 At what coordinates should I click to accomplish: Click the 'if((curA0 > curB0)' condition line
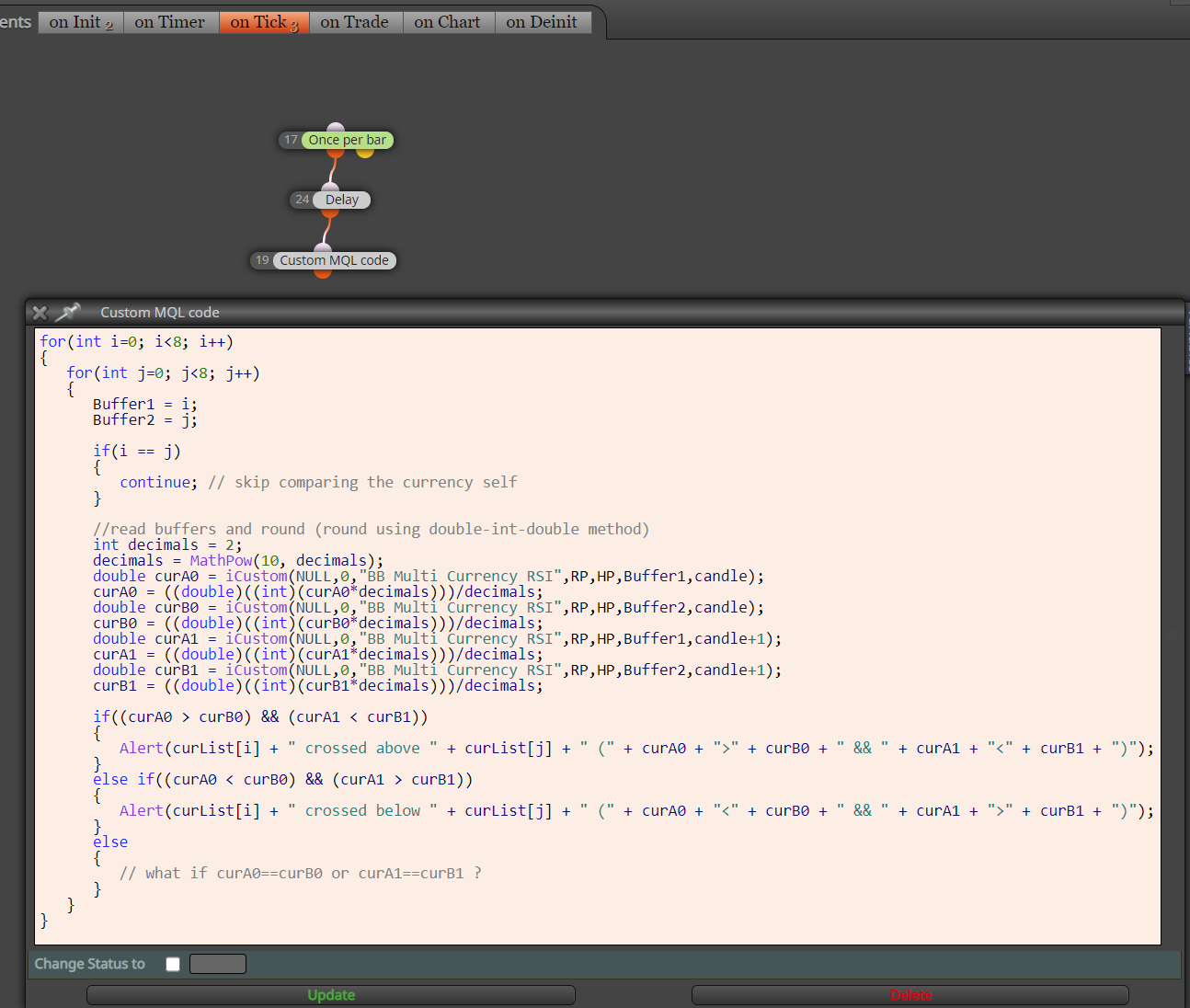point(260,716)
